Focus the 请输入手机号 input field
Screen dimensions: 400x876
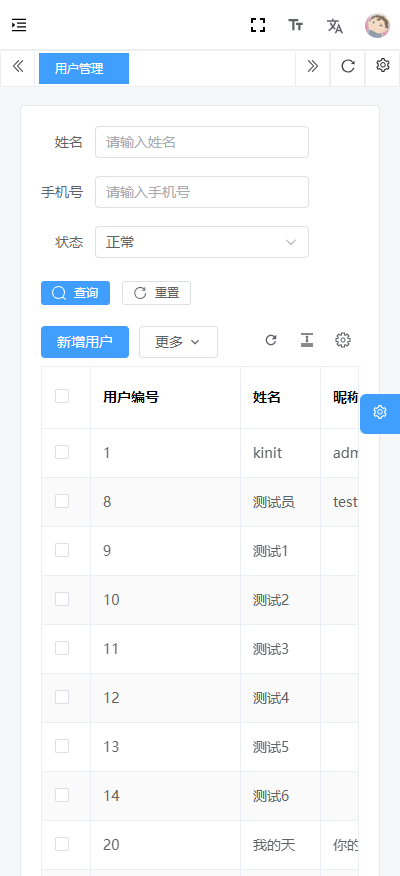202,192
